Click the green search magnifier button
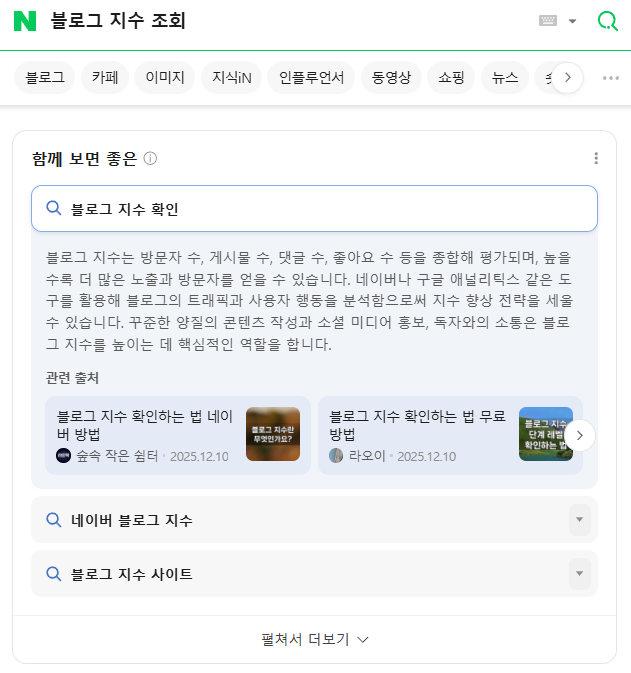 pos(608,21)
